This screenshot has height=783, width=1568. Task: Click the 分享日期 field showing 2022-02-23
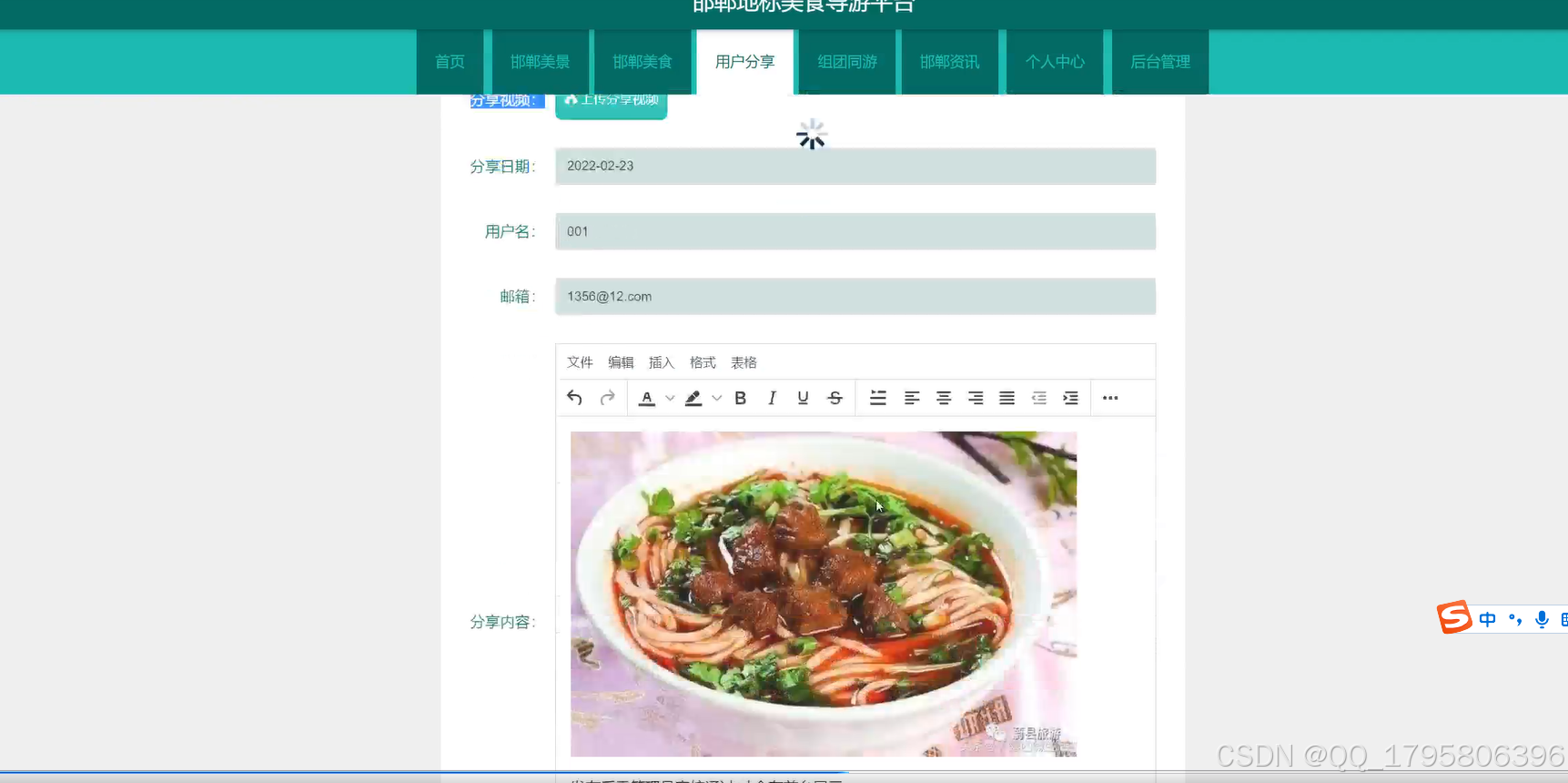click(855, 167)
